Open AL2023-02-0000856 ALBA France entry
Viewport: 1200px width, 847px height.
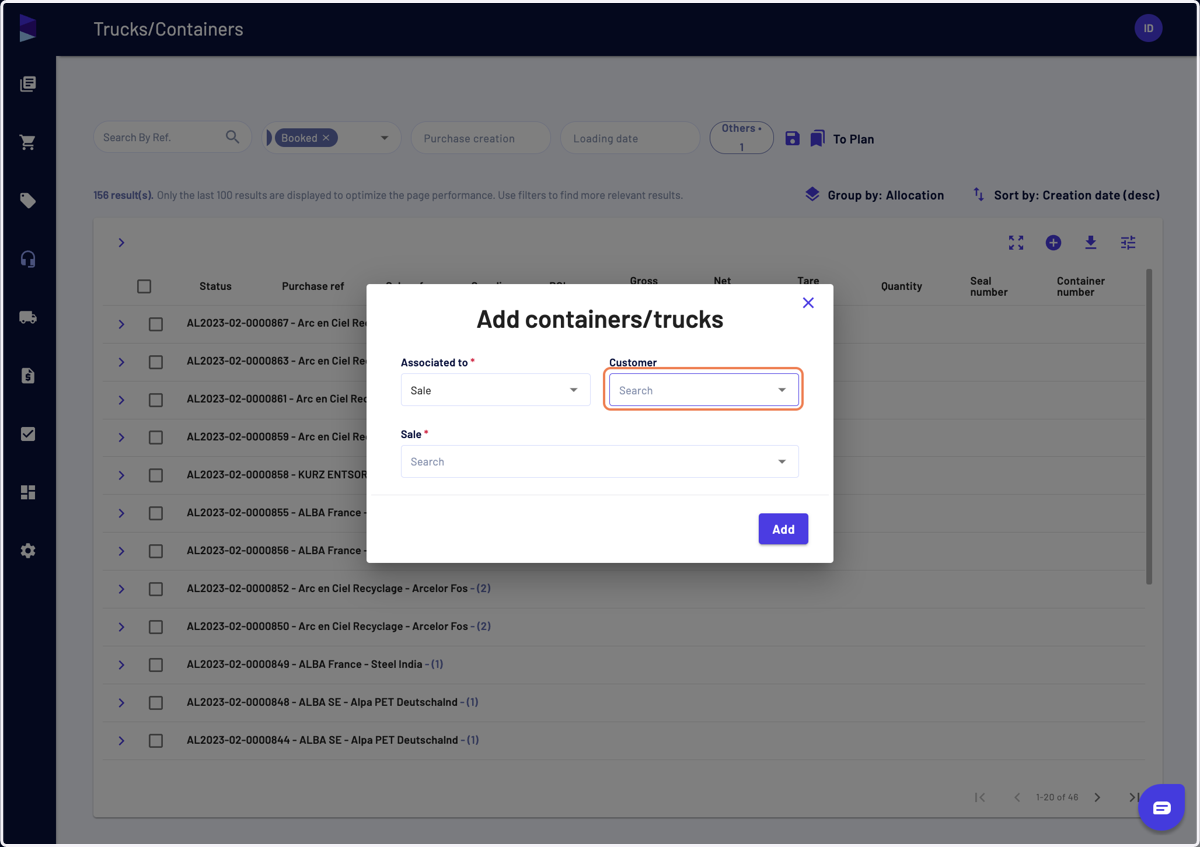tap(274, 551)
